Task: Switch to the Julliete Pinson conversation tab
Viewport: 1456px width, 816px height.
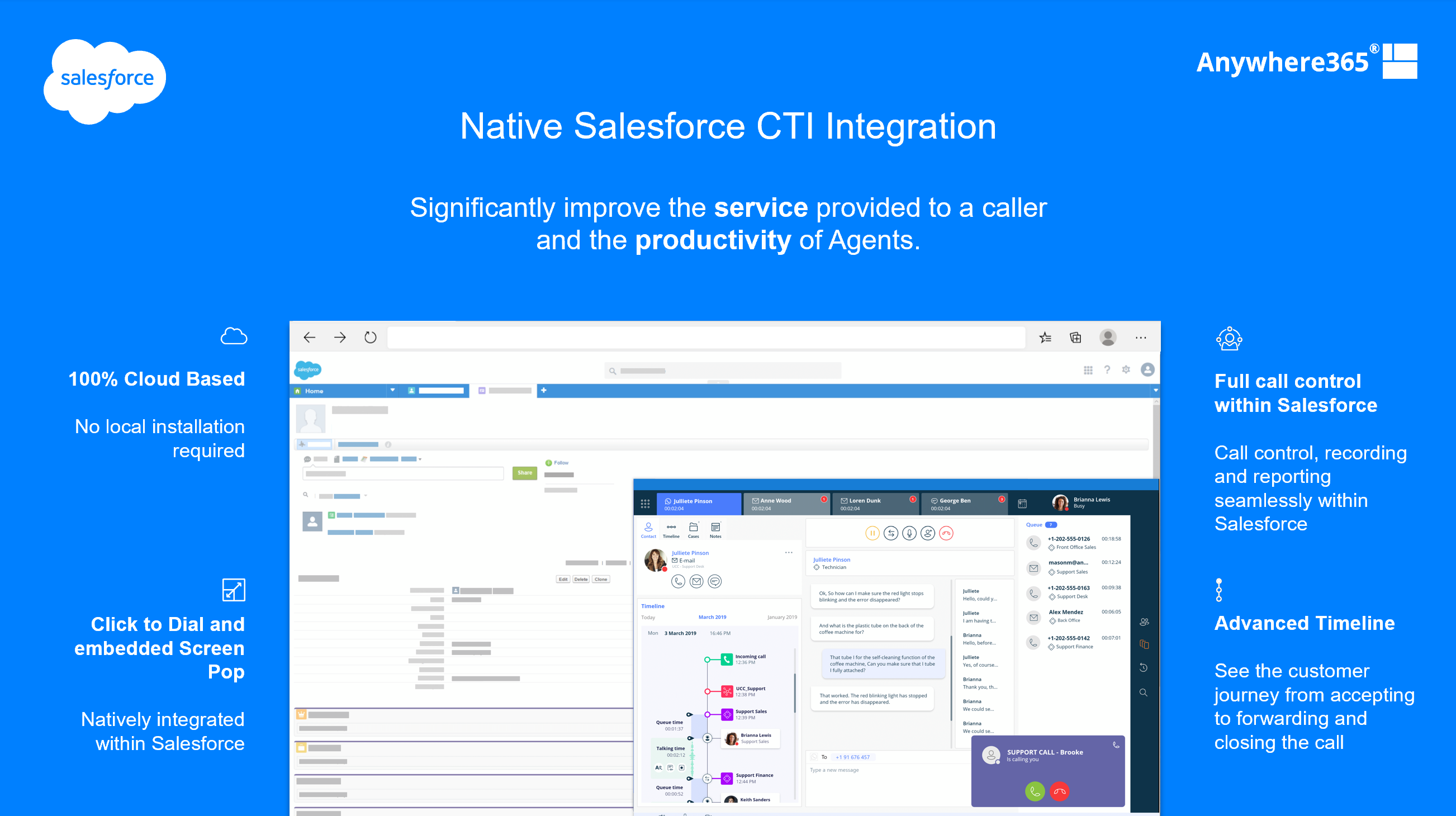Action: coord(699,504)
